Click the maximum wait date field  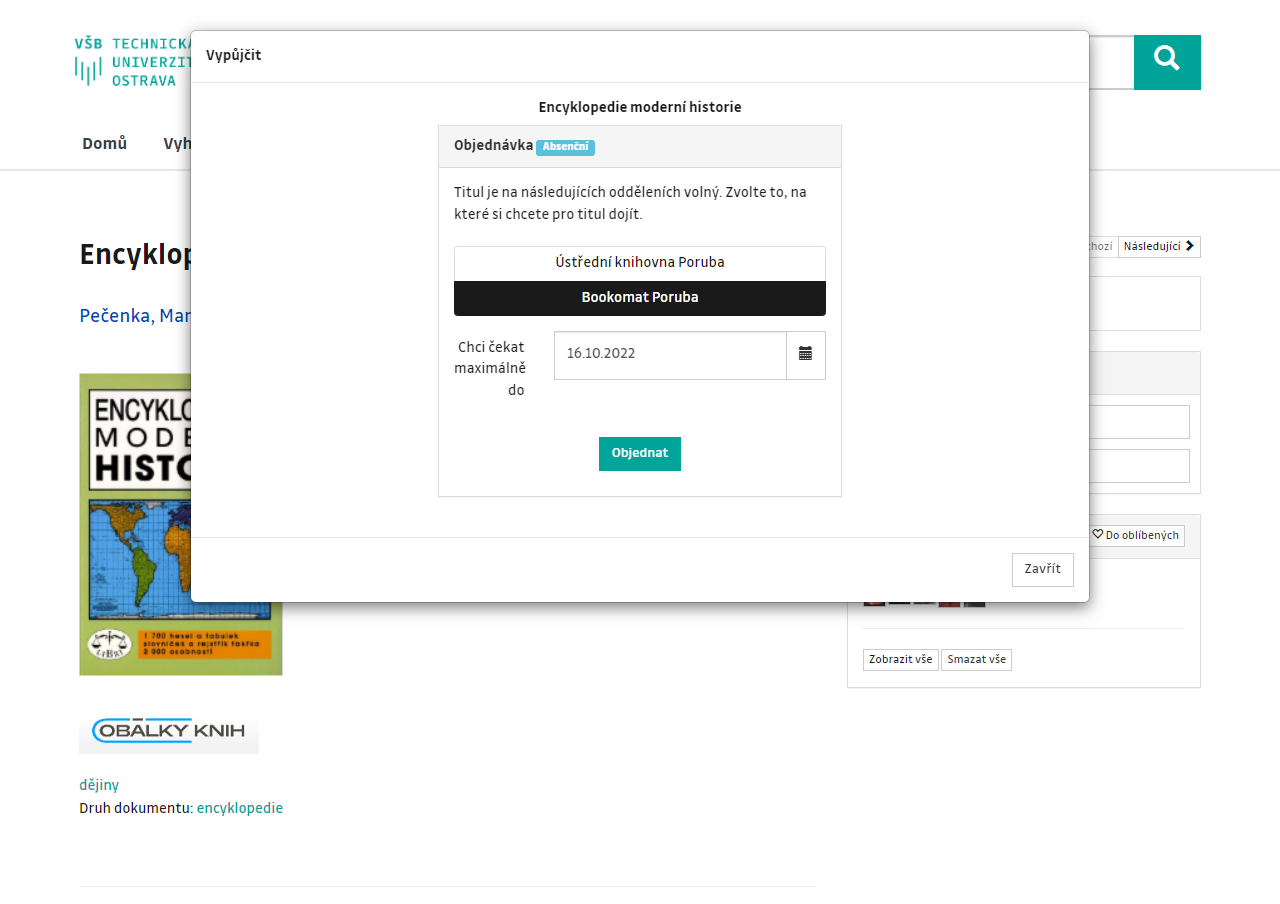click(670, 354)
